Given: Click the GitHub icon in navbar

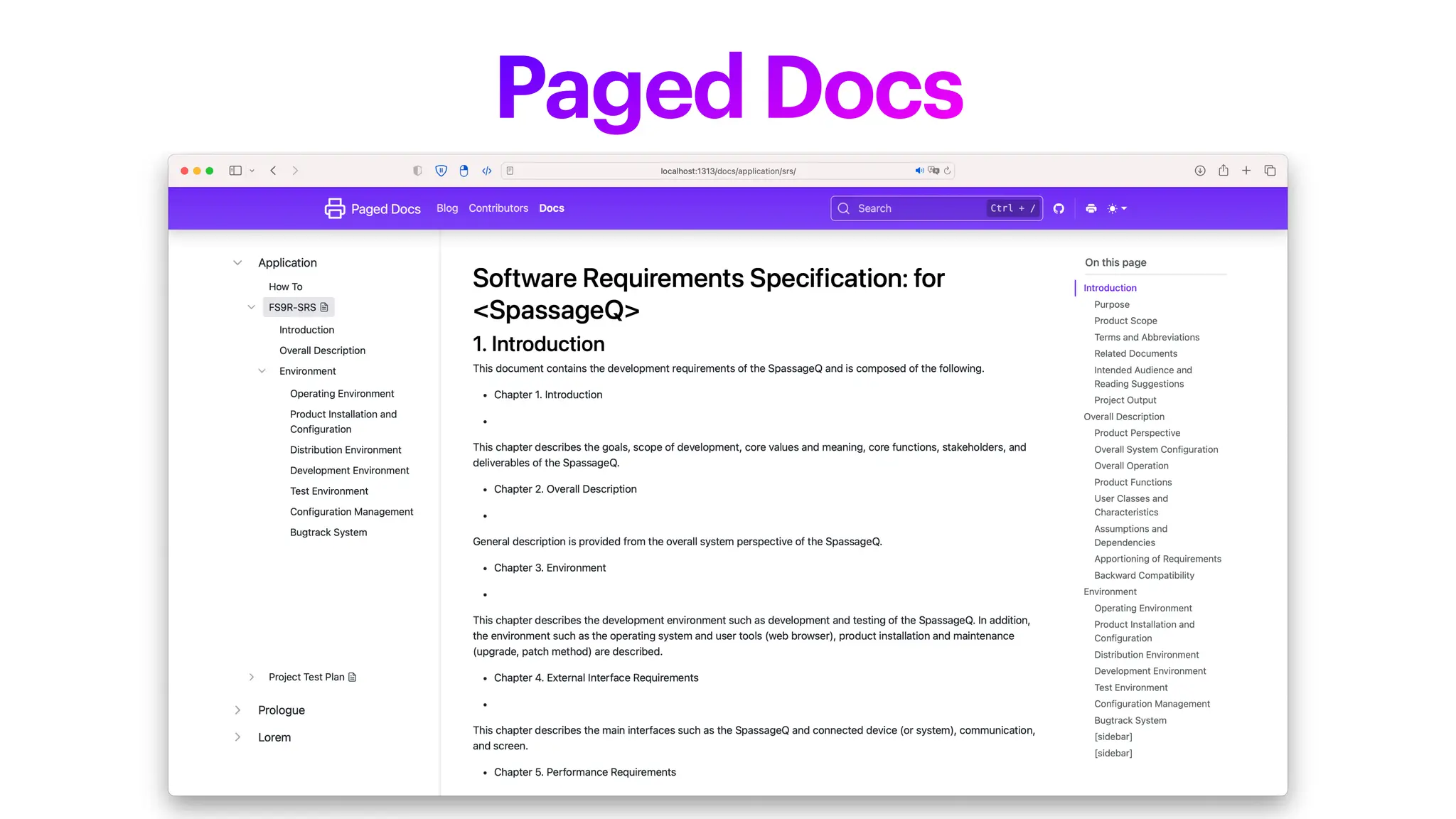Looking at the screenshot, I should click(1059, 208).
